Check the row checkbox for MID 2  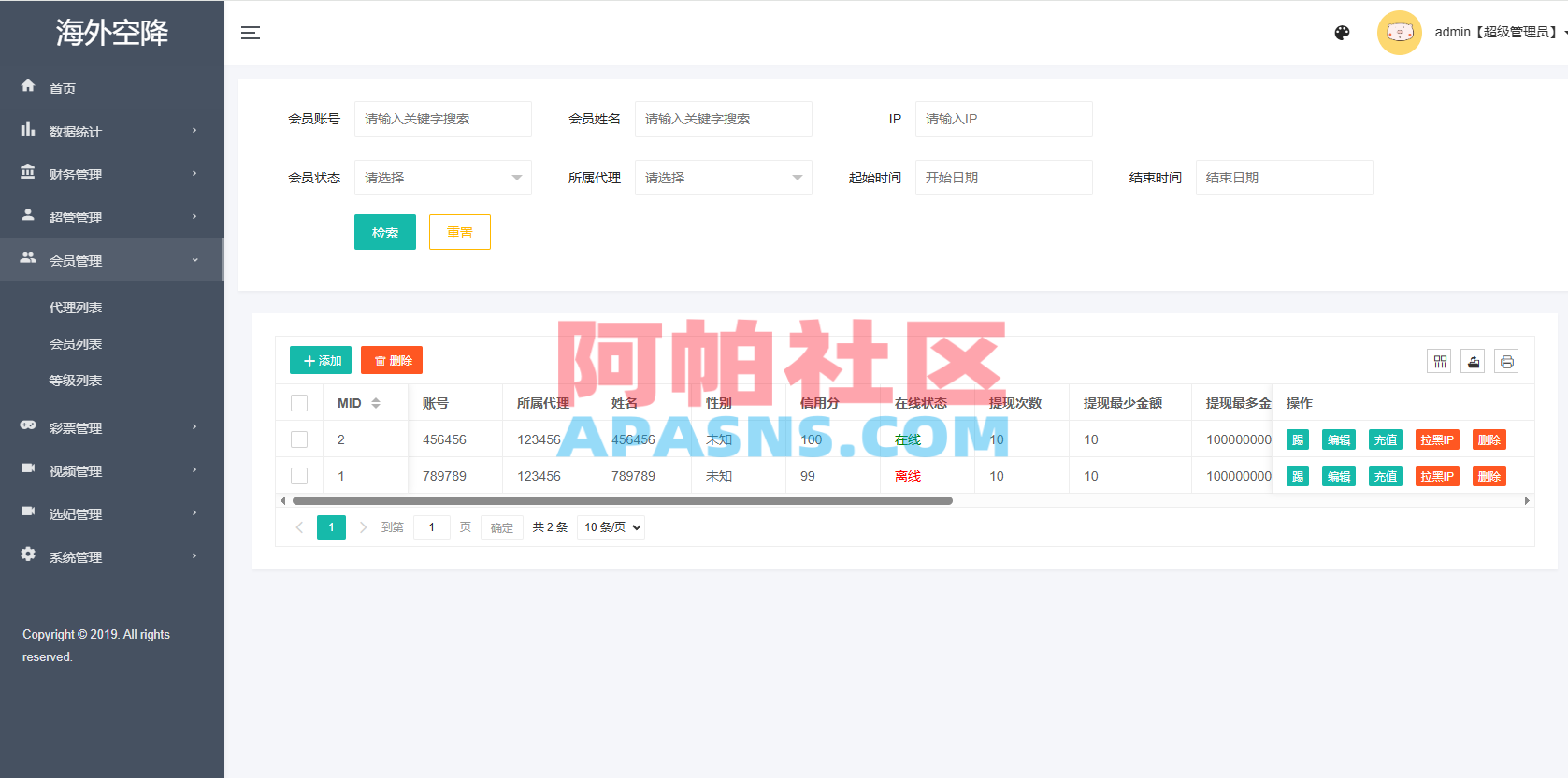299,439
